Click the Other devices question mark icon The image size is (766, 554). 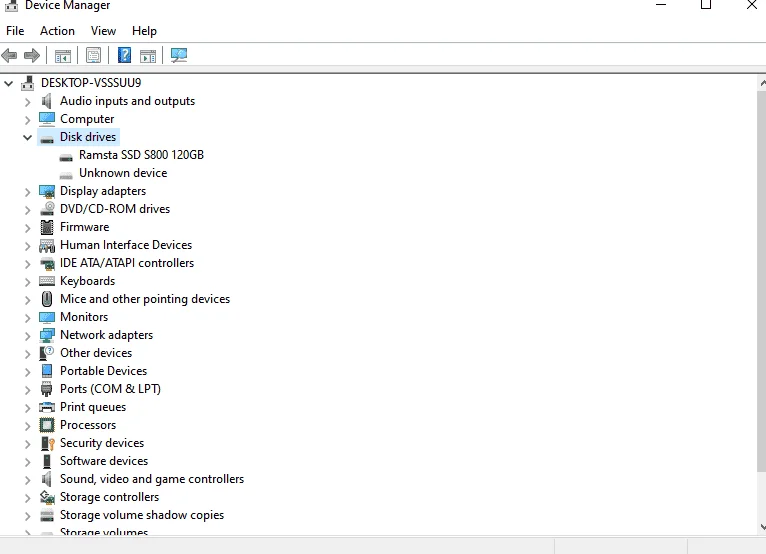[x=47, y=353]
